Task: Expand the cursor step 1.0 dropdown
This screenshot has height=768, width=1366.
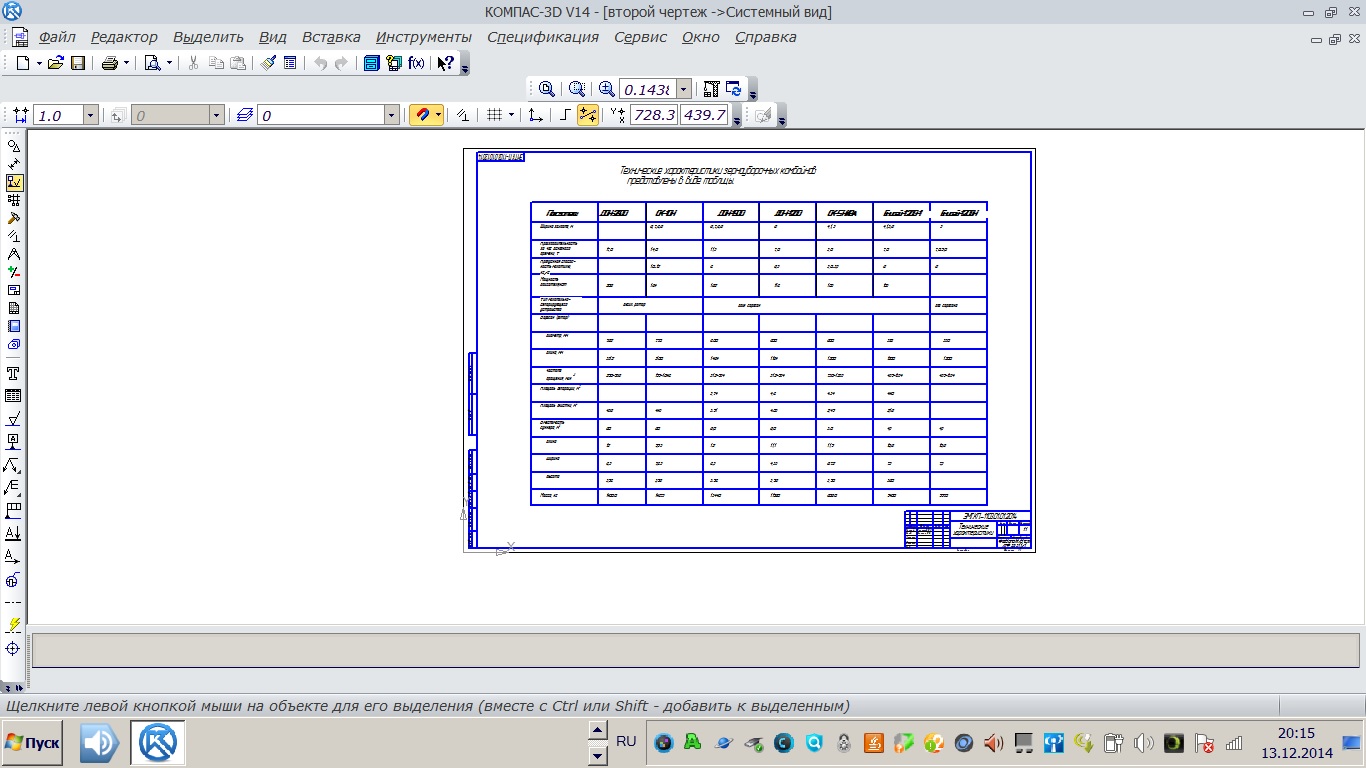Action: (90, 116)
